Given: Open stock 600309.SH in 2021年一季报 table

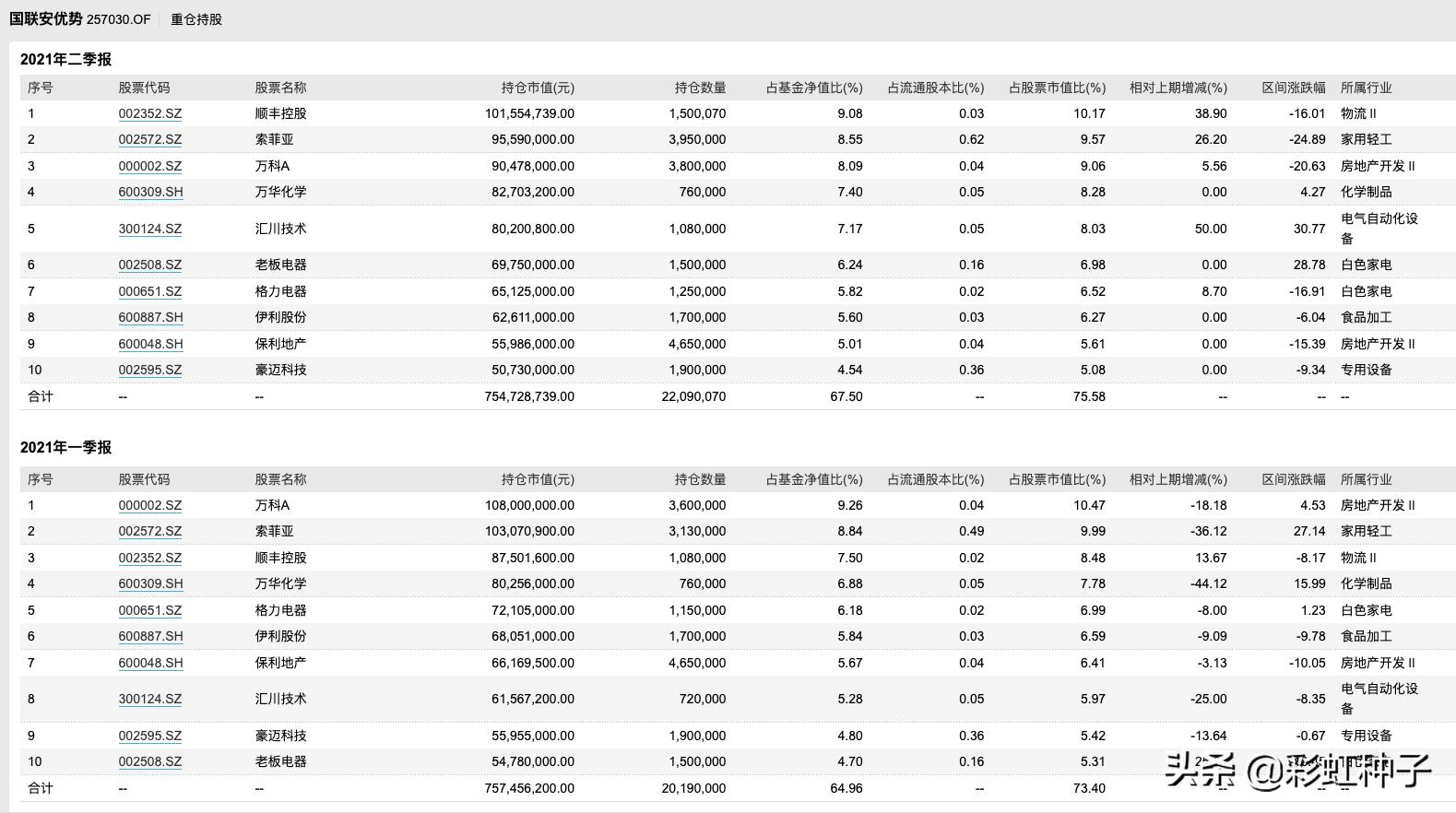Looking at the screenshot, I should 150,583.
